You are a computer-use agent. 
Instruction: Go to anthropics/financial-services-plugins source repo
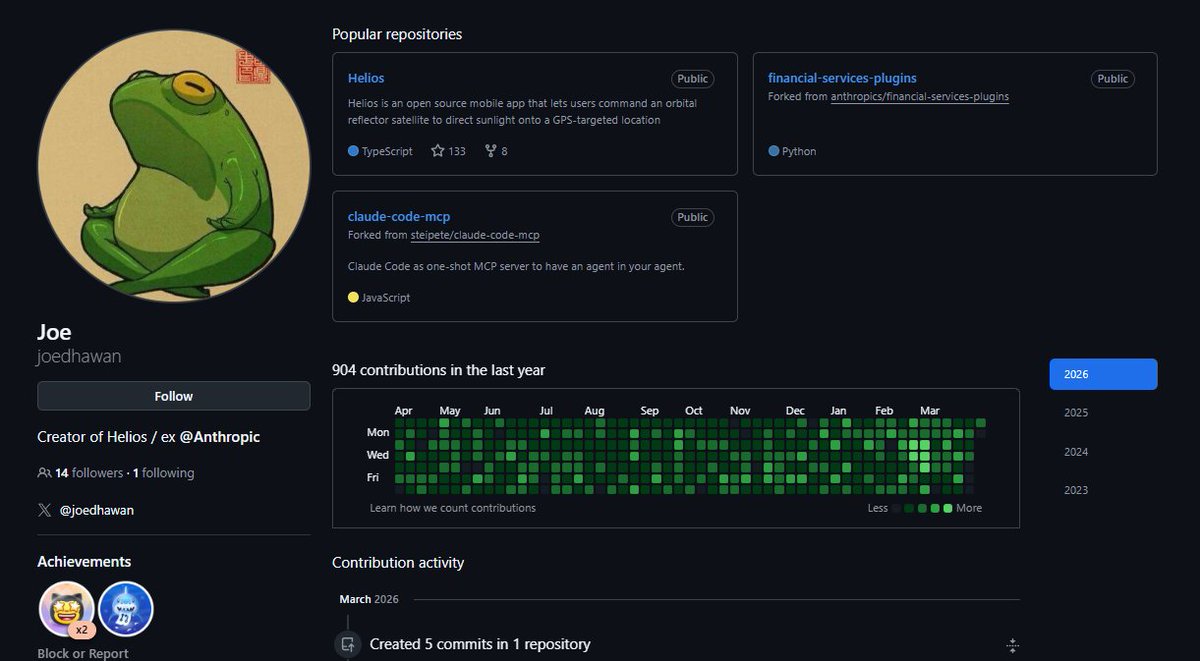pyautogui.click(x=920, y=97)
